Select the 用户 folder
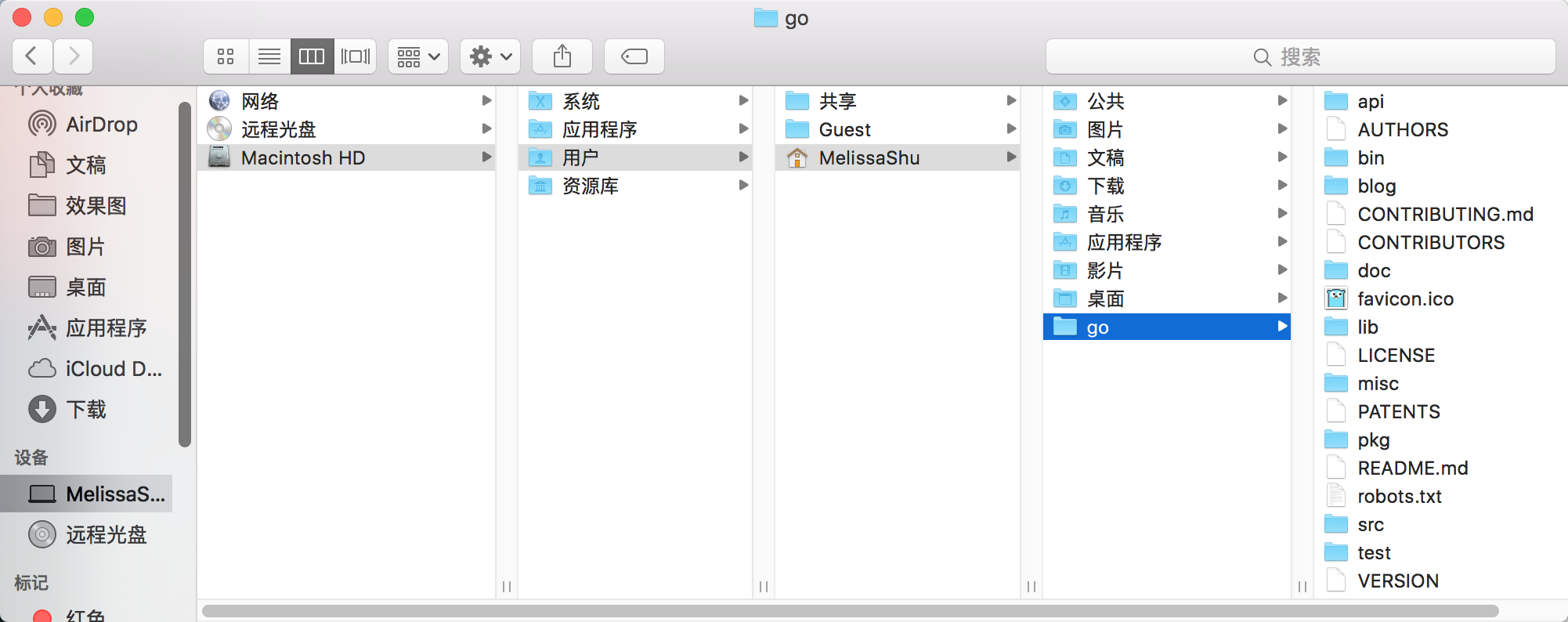 click(x=635, y=157)
